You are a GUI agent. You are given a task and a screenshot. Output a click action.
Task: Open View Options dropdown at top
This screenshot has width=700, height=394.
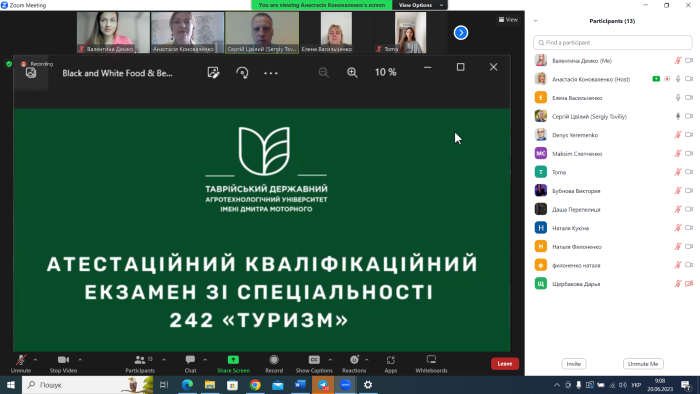420,5
